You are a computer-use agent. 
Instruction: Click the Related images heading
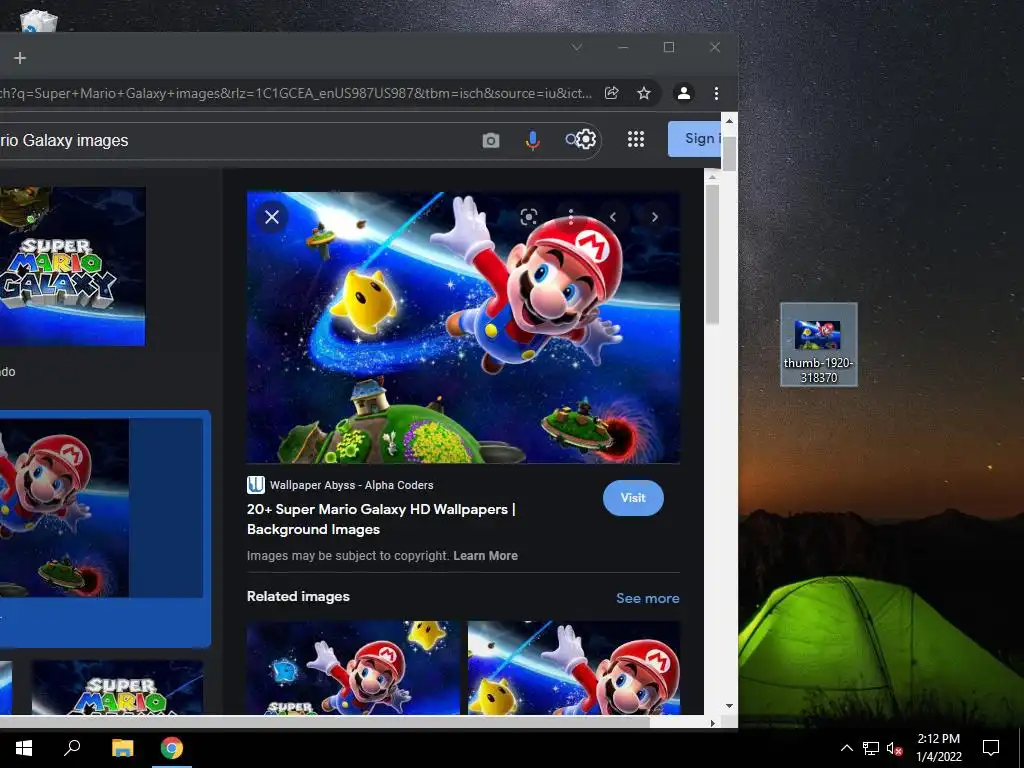pos(298,596)
